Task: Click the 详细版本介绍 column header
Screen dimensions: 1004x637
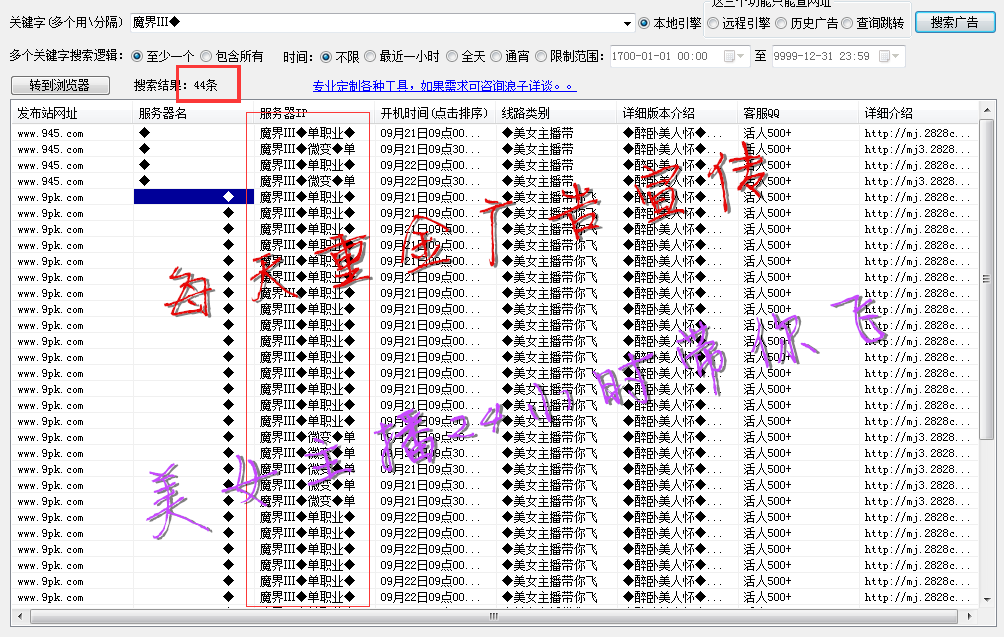Action: (x=677, y=113)
